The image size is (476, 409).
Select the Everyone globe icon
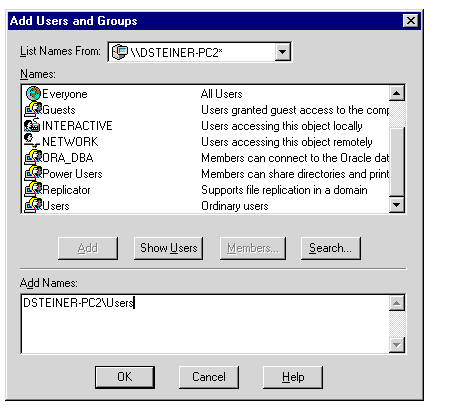coord(33,94)
